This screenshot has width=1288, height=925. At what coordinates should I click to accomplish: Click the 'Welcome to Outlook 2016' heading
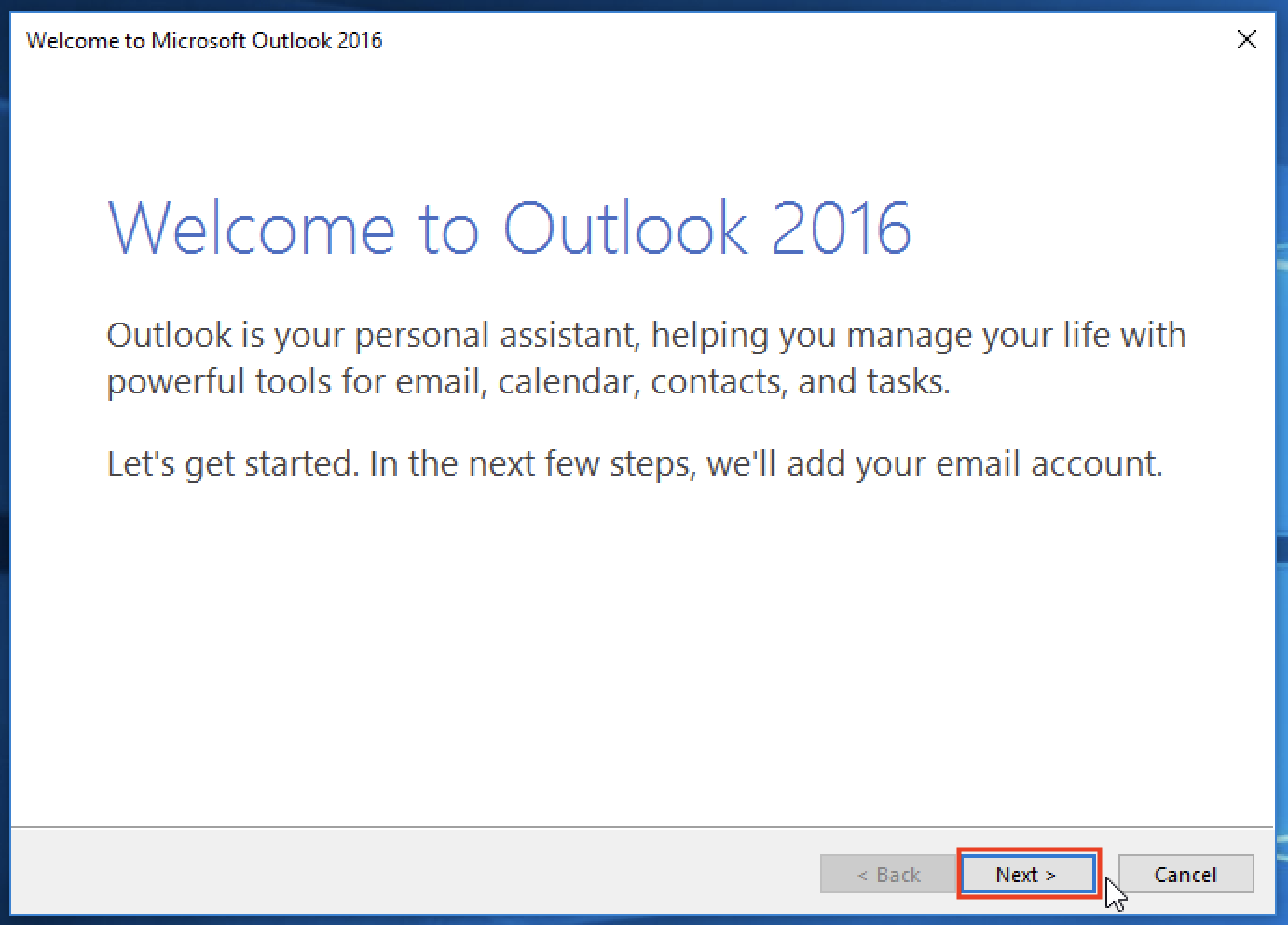pos(510,228)
